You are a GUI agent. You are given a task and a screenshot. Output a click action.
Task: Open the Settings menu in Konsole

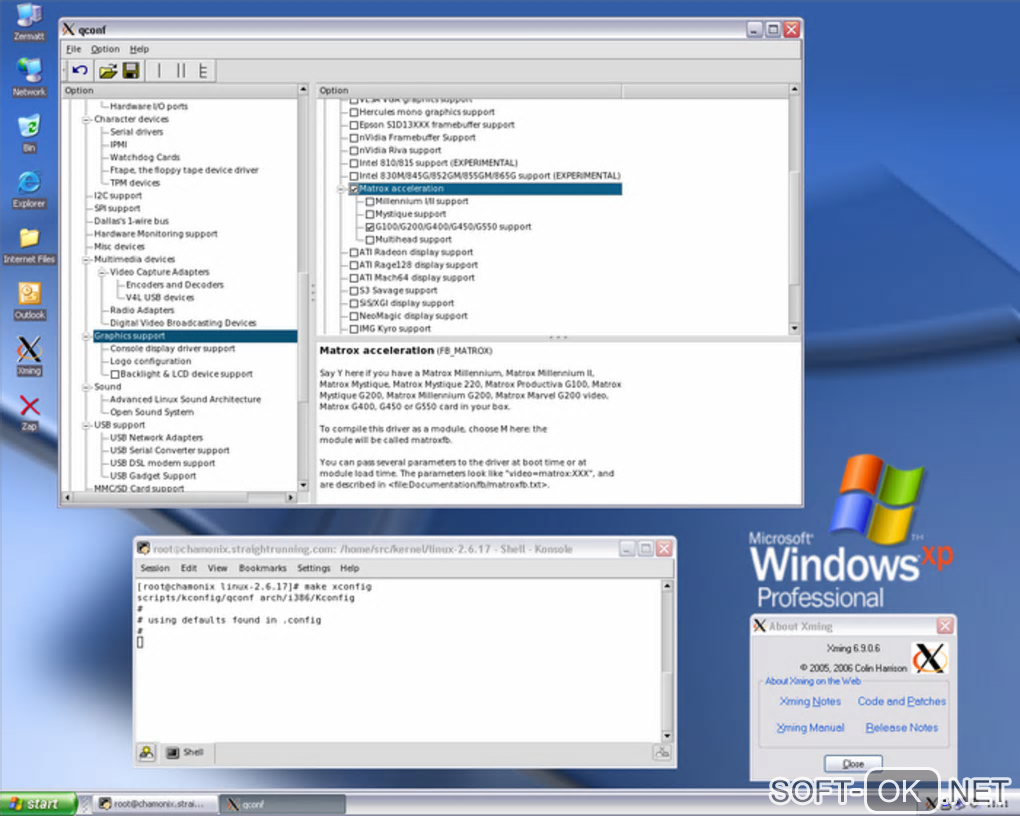tap(314, 568)
